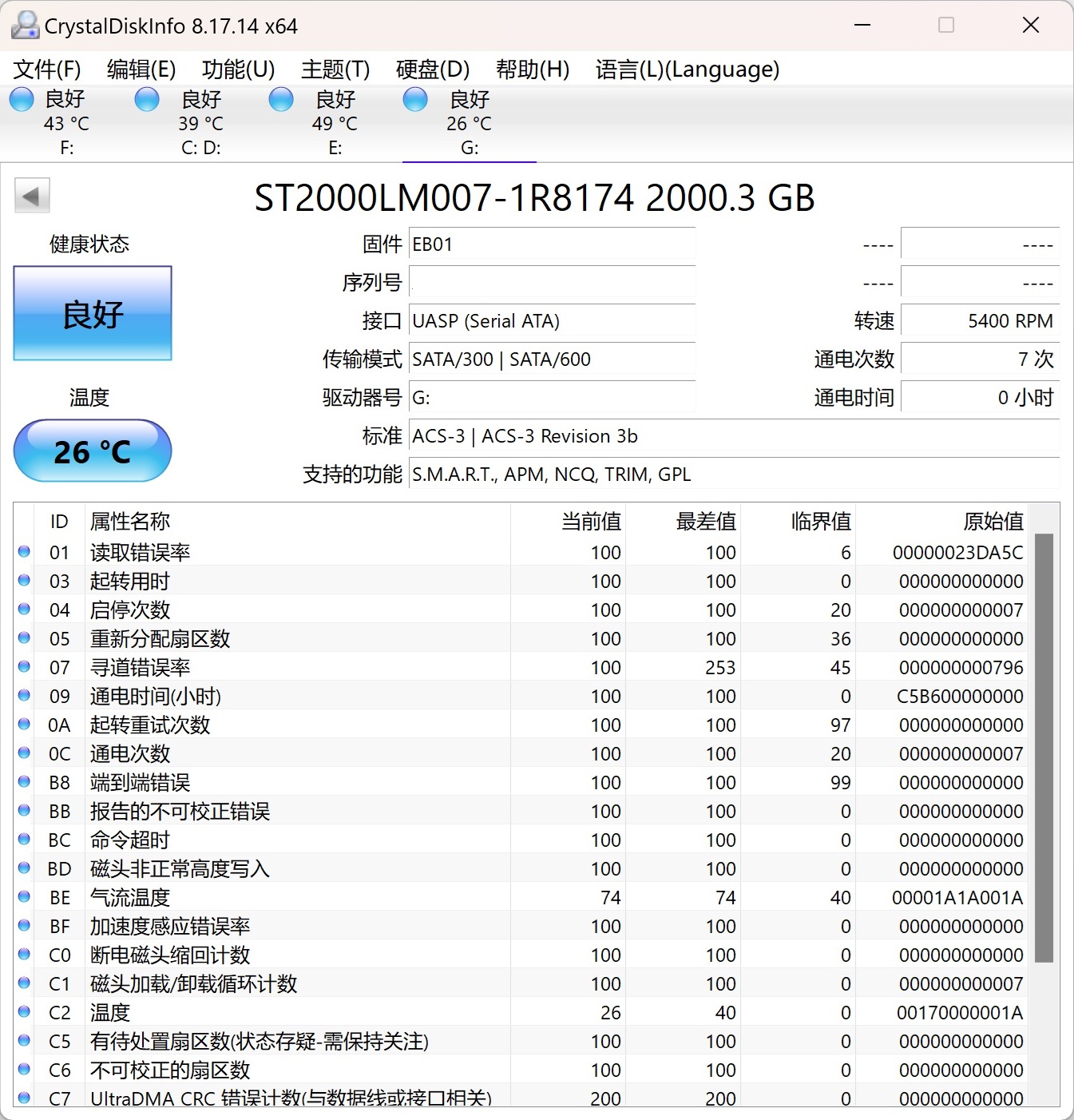This screenshot has height=1120, width=1074.
Task: Click the status dot for BB 报告的不可校正错误
Action: (24, 810)
